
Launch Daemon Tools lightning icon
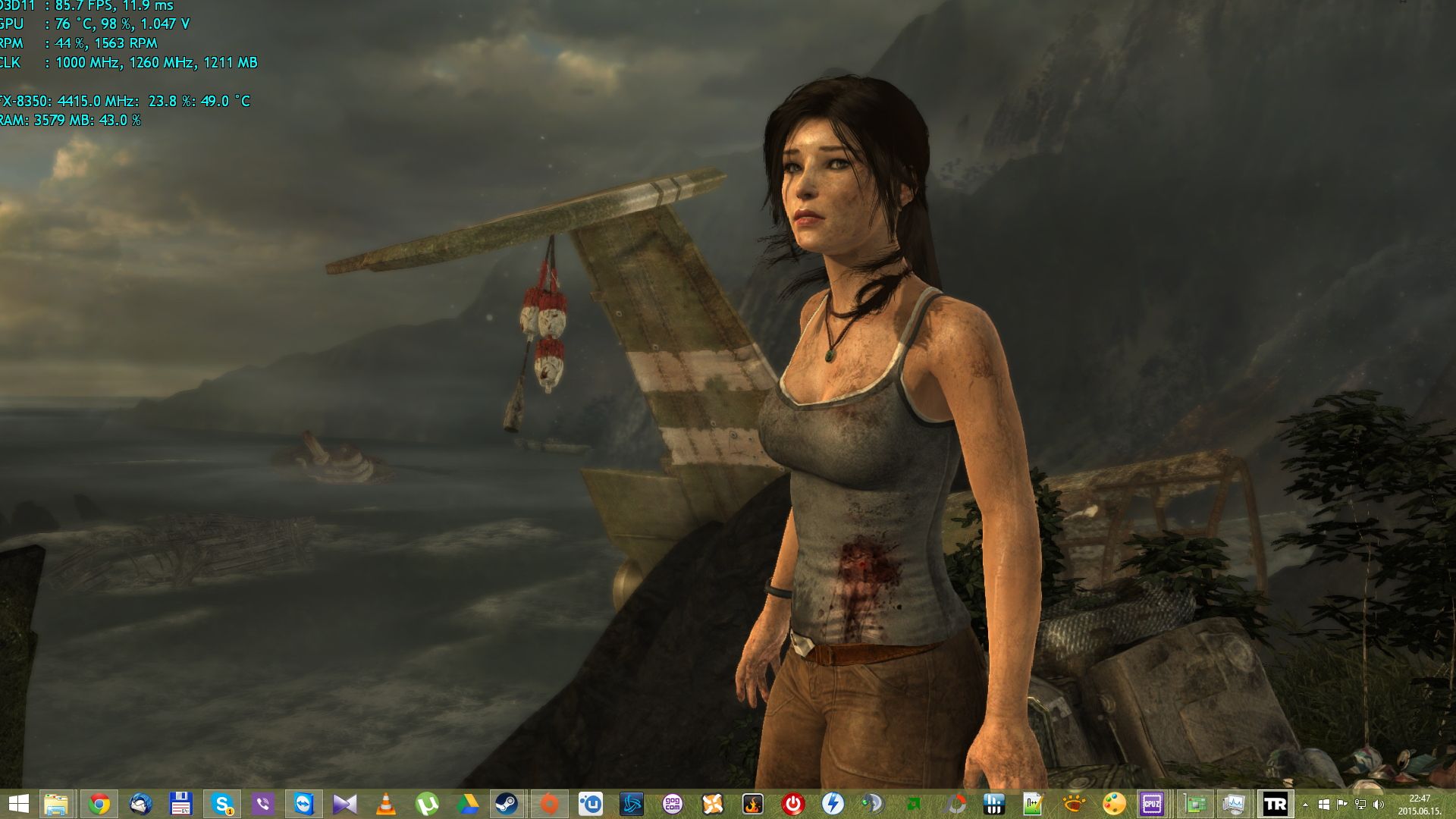pos(833,804)
